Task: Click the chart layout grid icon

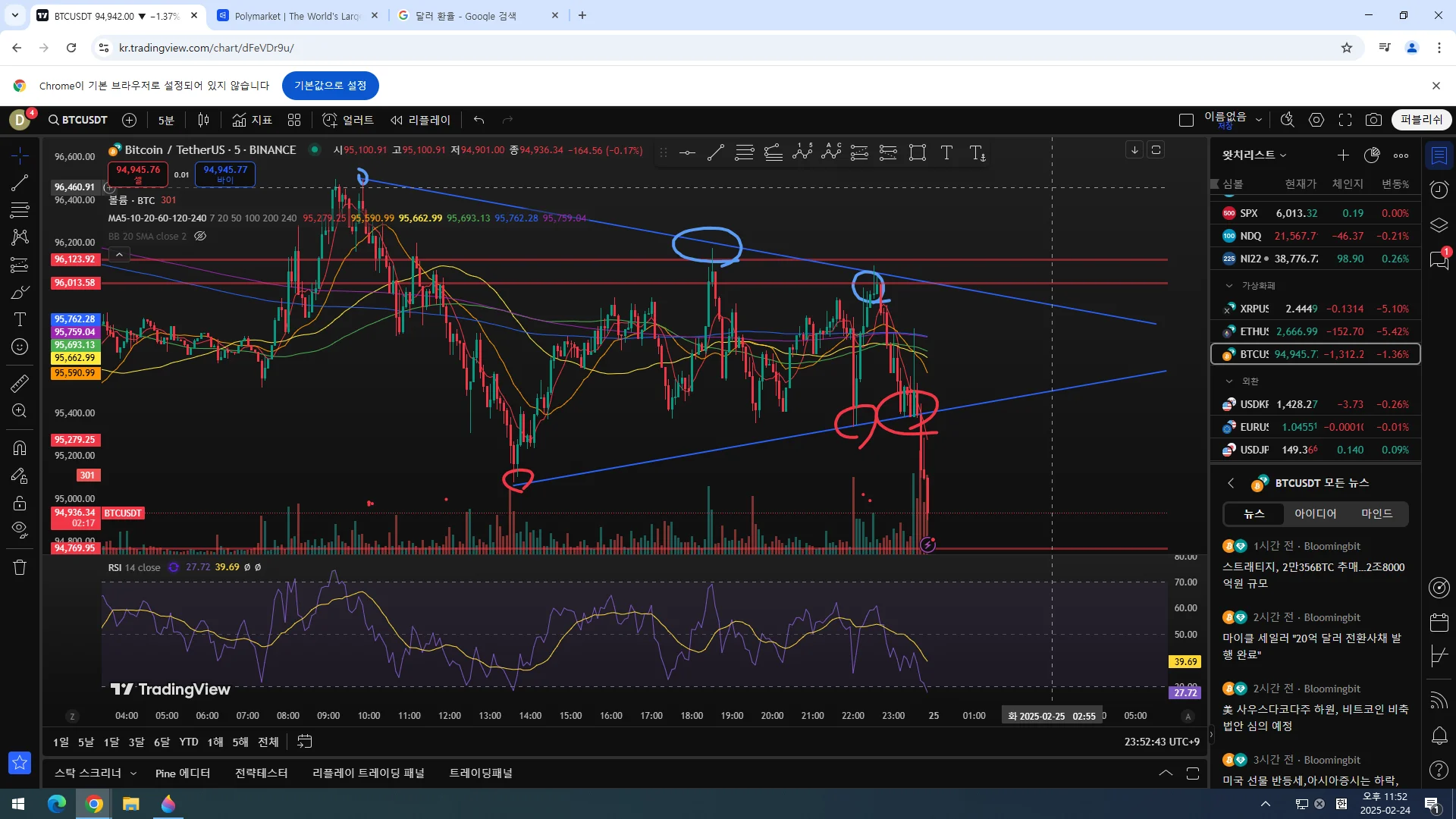Action: point(294,120)
